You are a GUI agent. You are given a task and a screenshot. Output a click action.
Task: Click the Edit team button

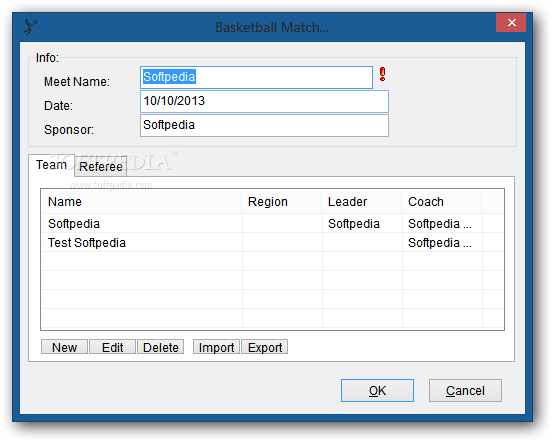113,347
